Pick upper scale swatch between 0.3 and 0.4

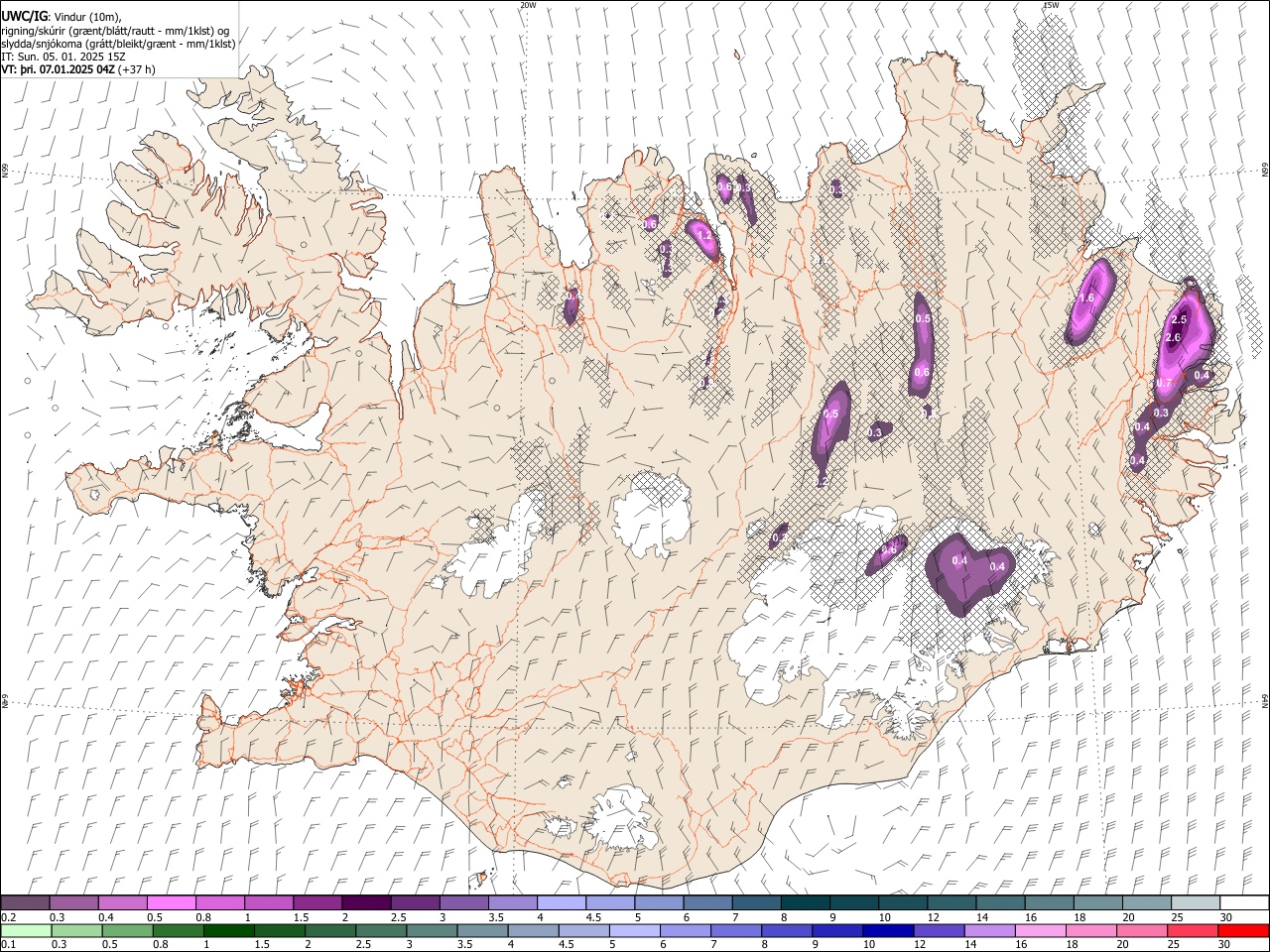[x=74, y=903]
